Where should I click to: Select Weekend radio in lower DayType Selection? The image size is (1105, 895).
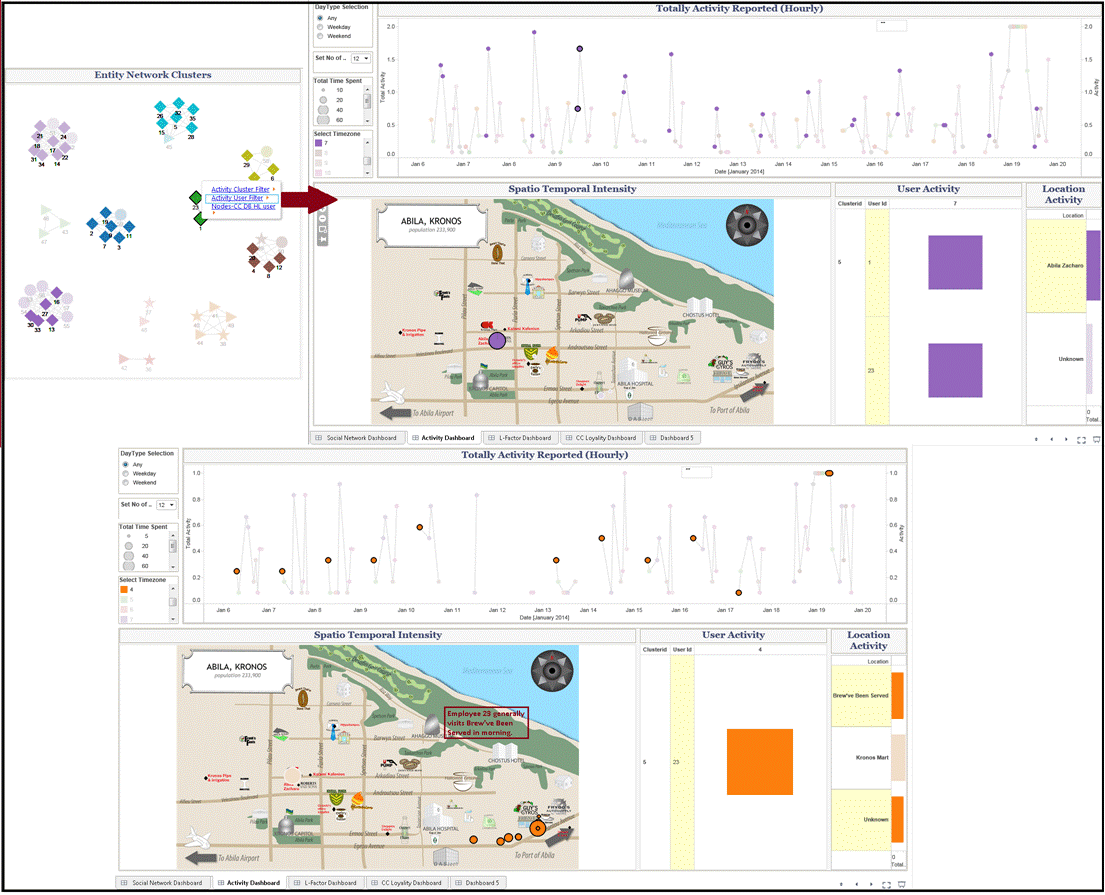coord(125,482)
